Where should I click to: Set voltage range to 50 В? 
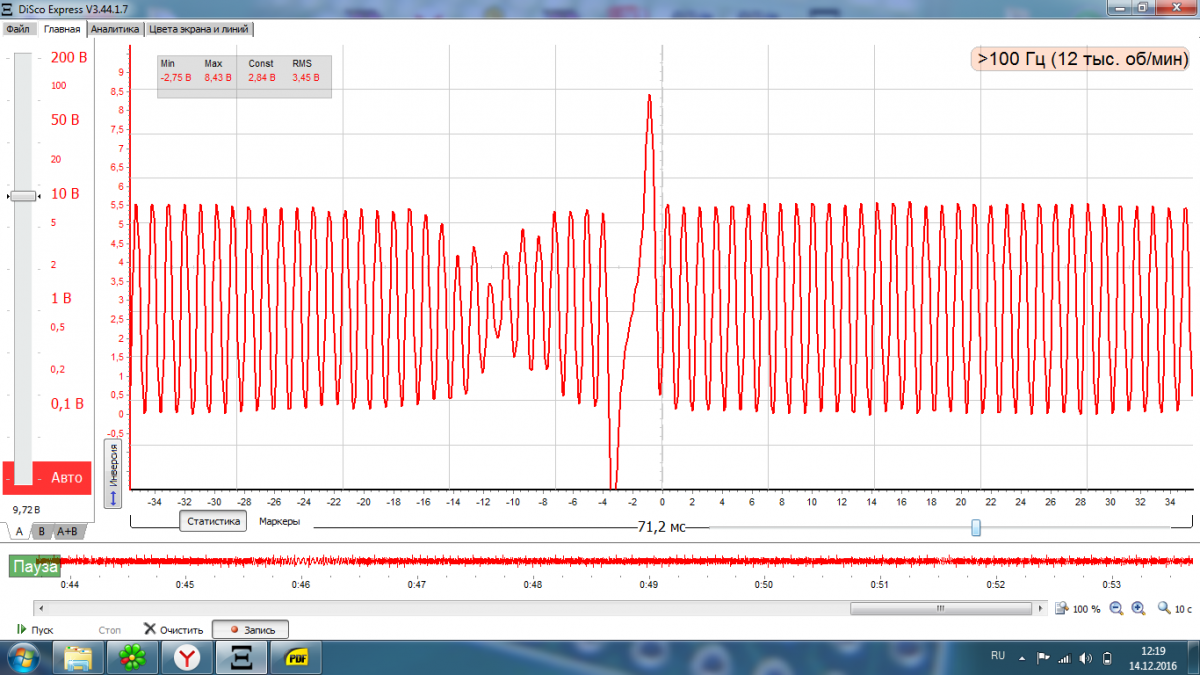point(65,120)
